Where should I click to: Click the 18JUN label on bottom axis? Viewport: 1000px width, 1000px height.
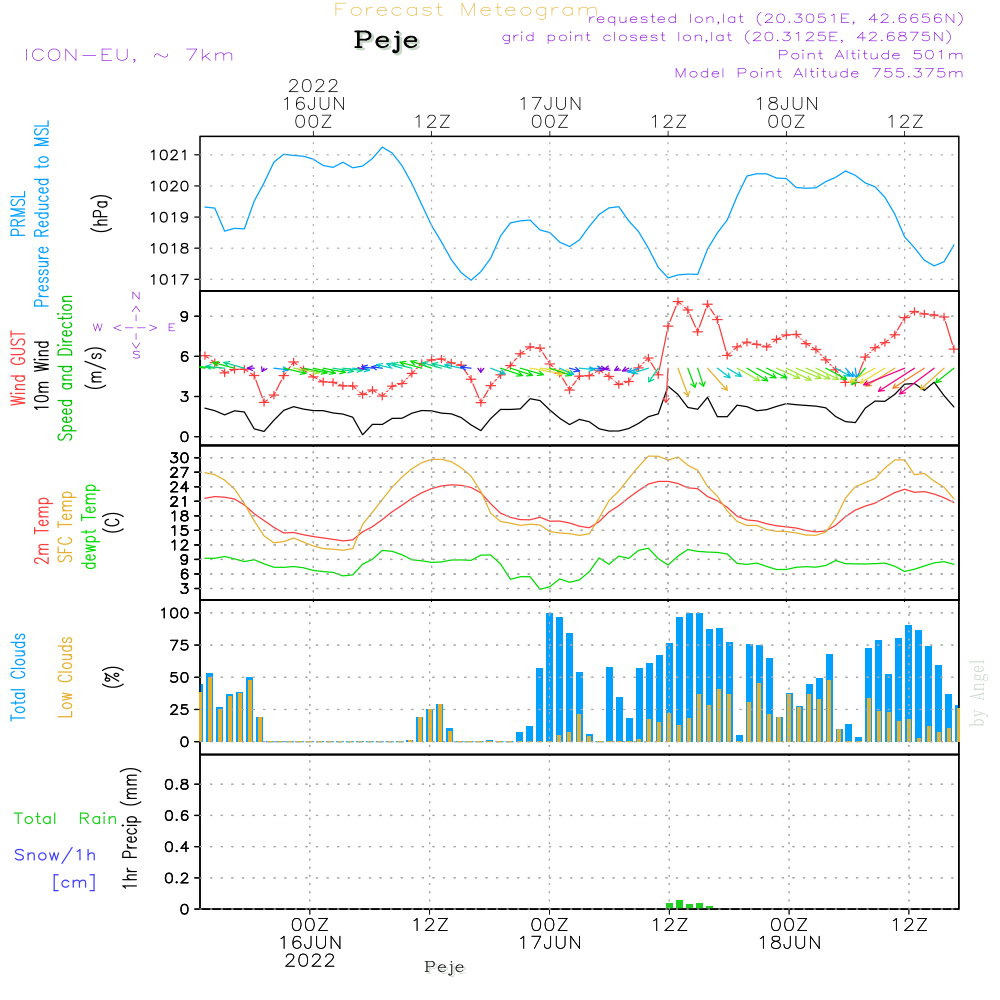[x=788, y=942]
